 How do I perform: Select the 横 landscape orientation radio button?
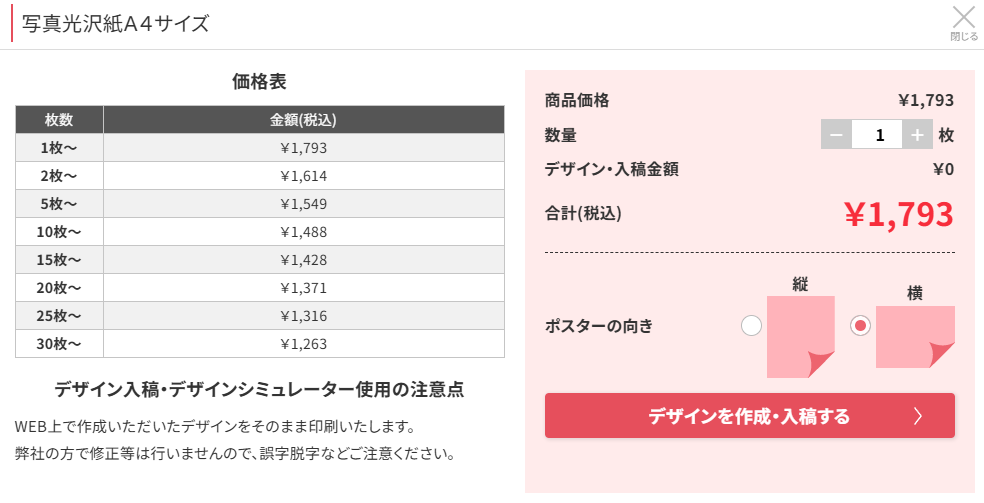click(x=860, y=325)
